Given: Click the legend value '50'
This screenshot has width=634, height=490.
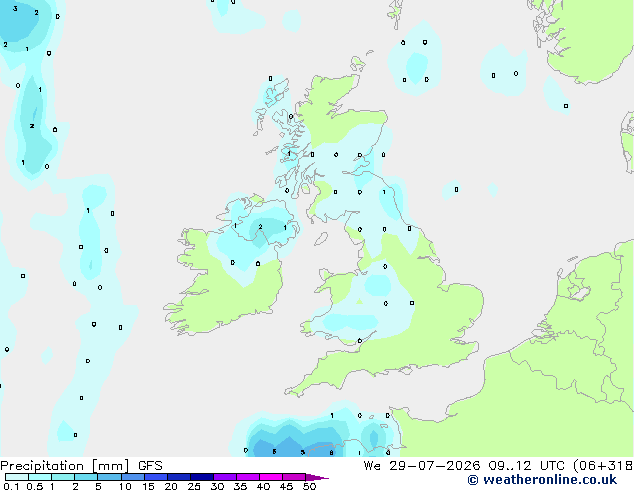Looking at the screenshot, I should point(309,486).
